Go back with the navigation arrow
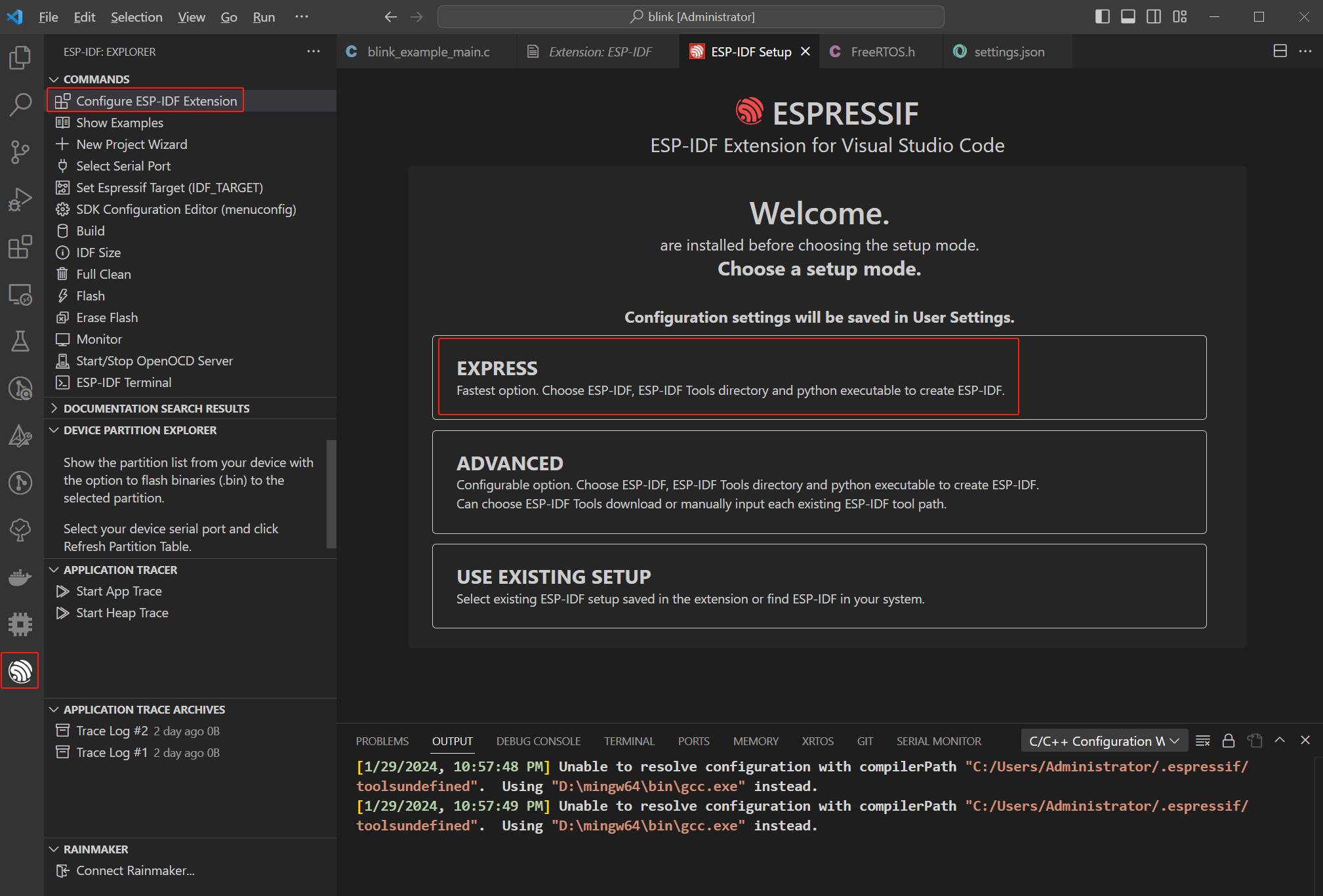 (x=391, y=16)
